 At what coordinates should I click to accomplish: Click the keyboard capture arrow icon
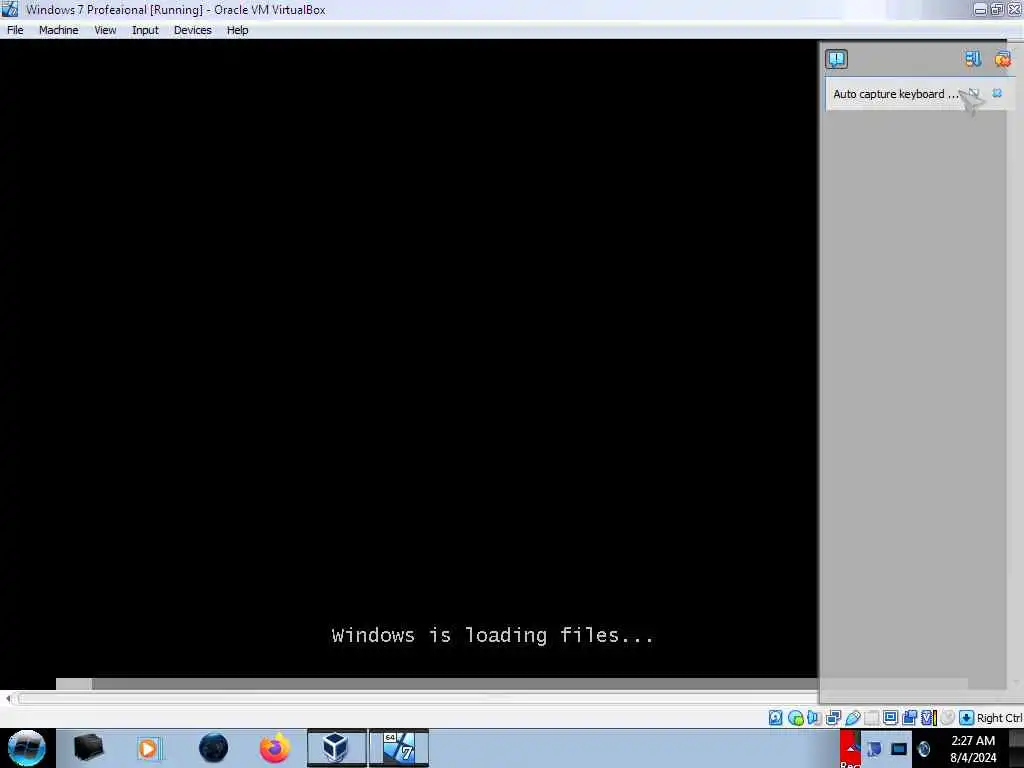click(967, 718)
